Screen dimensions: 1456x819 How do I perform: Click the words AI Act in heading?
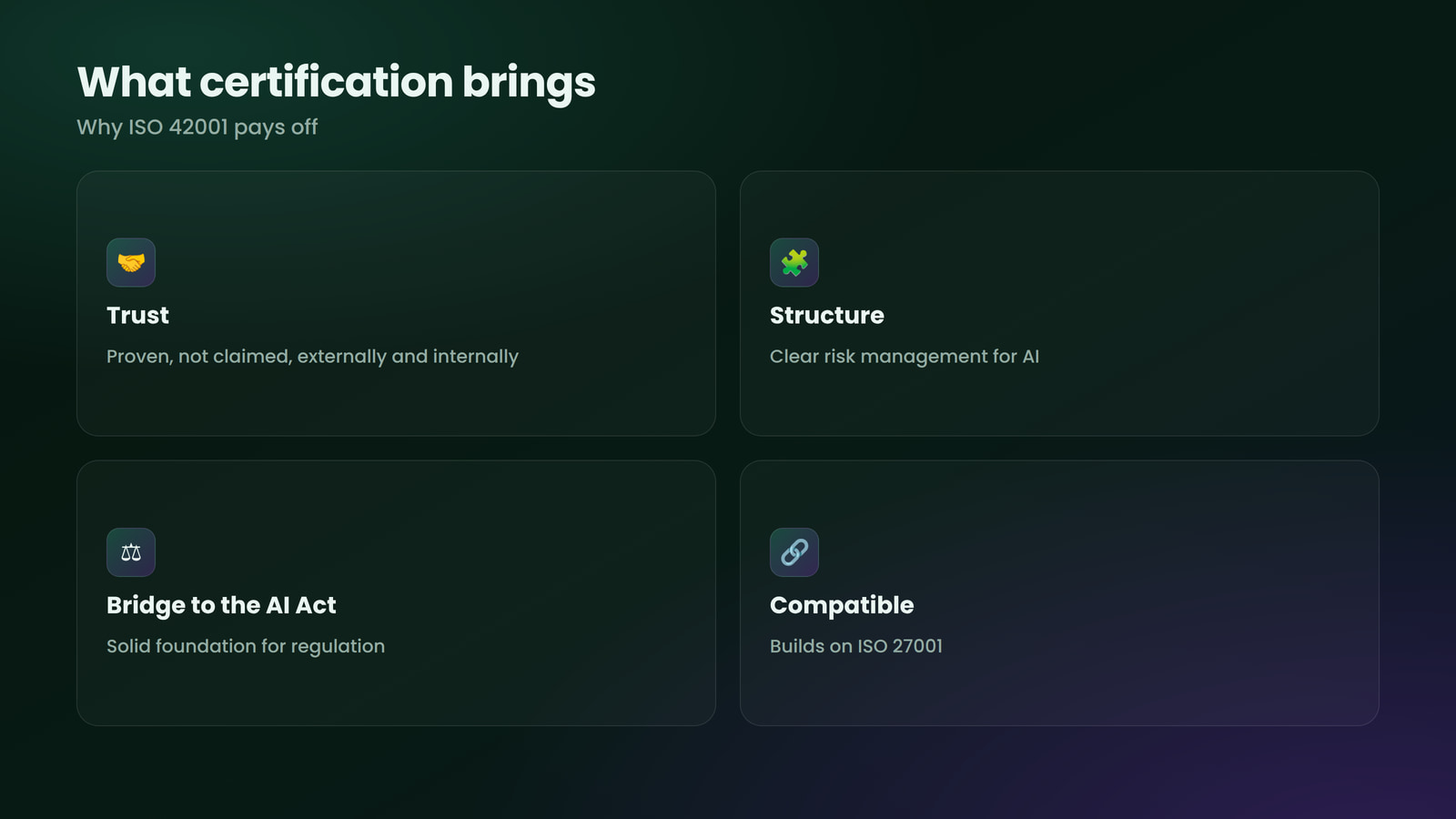tap(301, 605)
